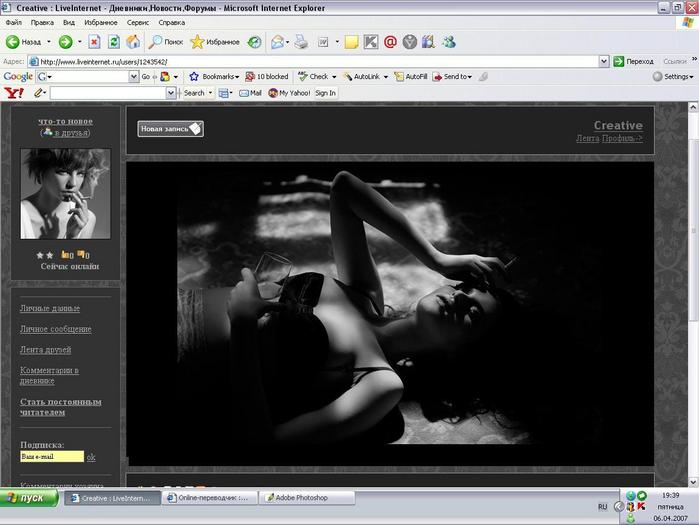Open the Send to dropdown
The height and width of the screenshot is (525, 699).
tap(452, 77)
